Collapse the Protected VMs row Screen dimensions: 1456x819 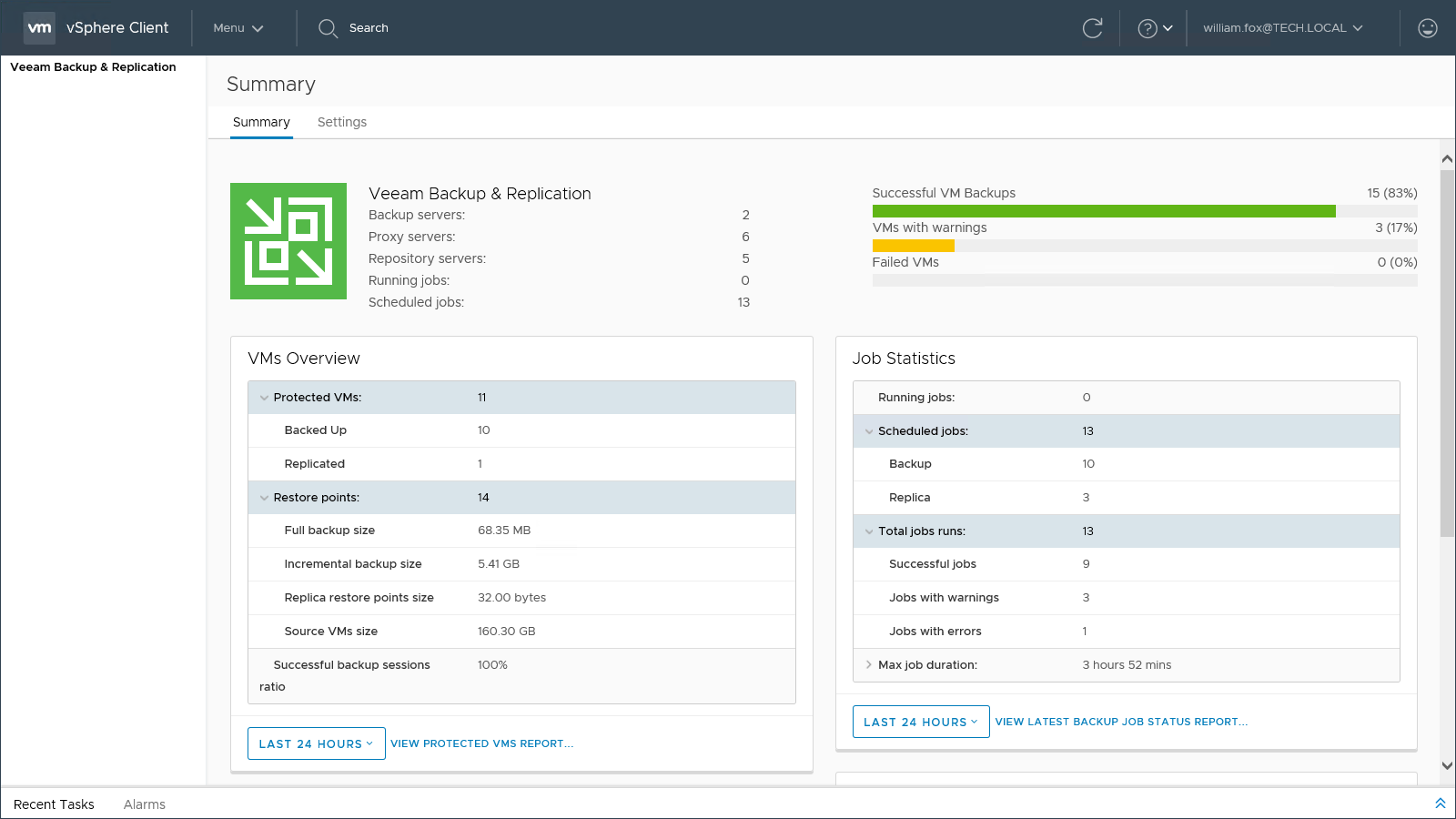pyautogui.click(x=265, y=398)
